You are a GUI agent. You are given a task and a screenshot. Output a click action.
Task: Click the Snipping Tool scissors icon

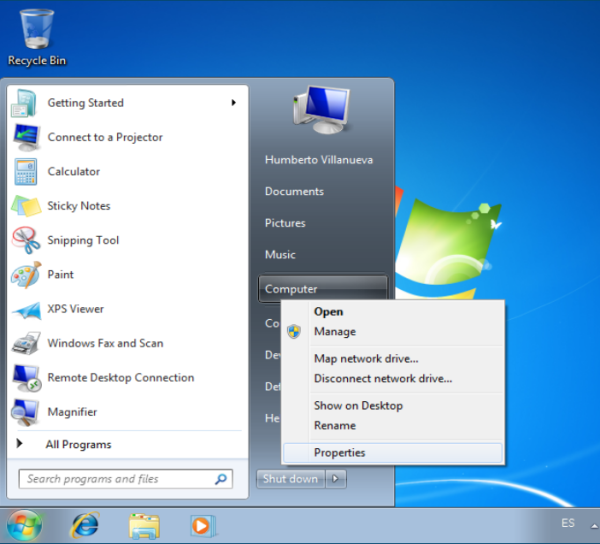pyautogui.click(x=26, y=240)
